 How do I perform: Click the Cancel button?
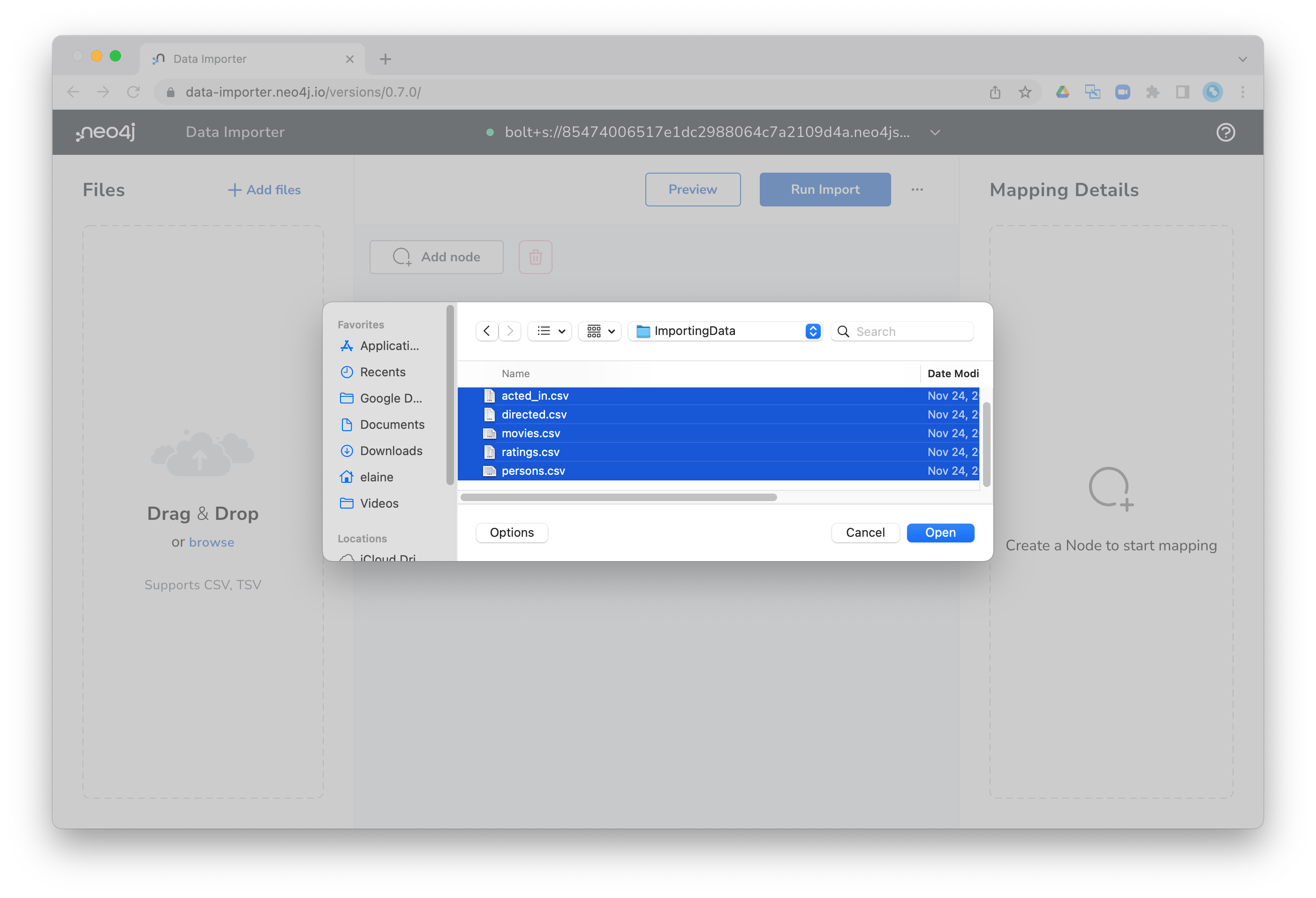[865, 533]
